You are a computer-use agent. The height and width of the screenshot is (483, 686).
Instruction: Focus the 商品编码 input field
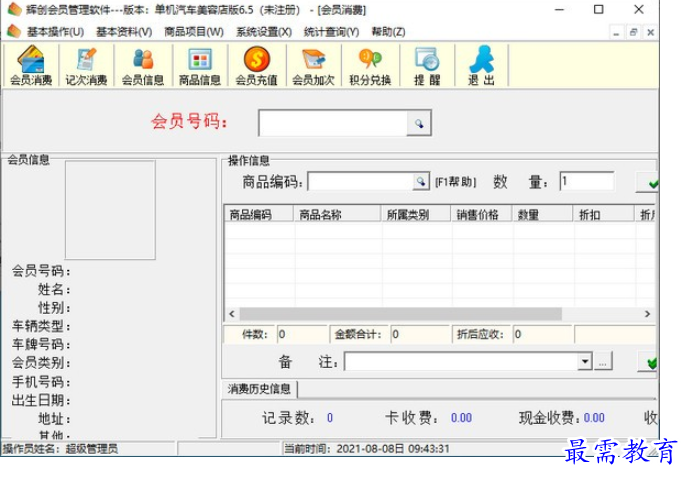pos(360,181)
